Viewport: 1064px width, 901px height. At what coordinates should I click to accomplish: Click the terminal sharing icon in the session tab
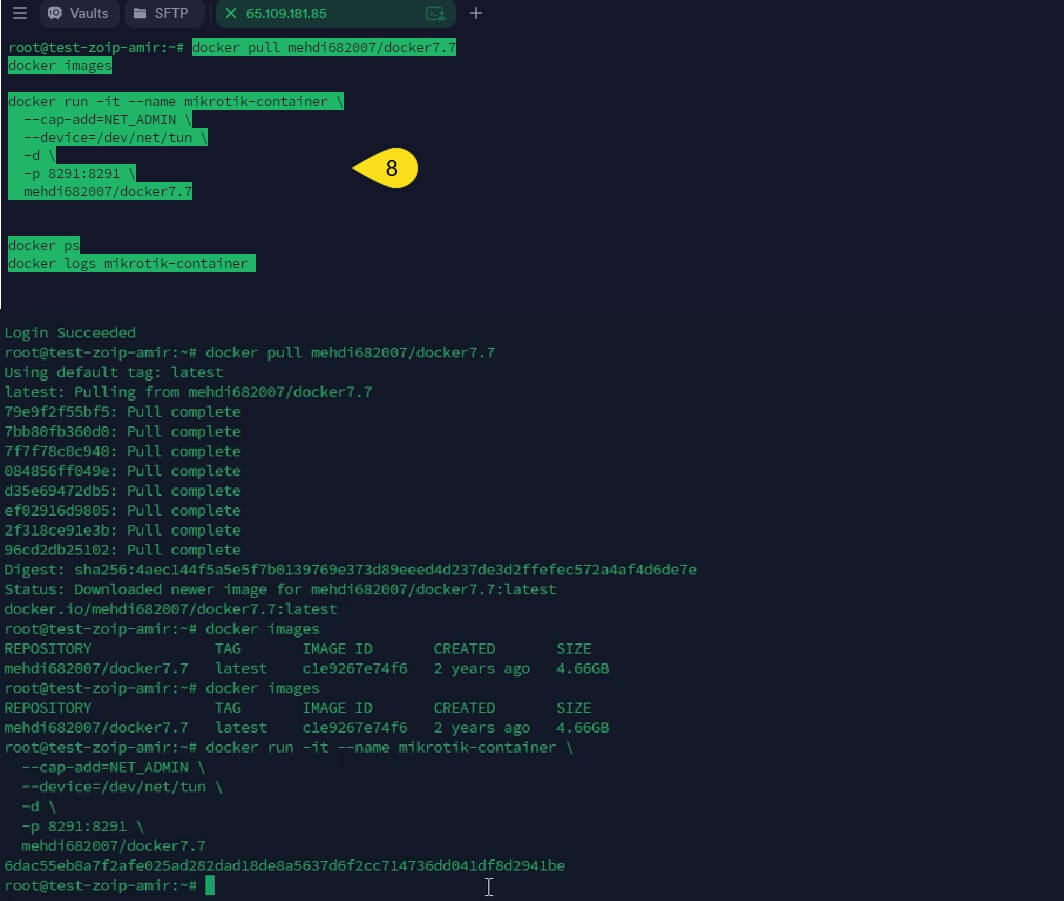coord(435,14)
